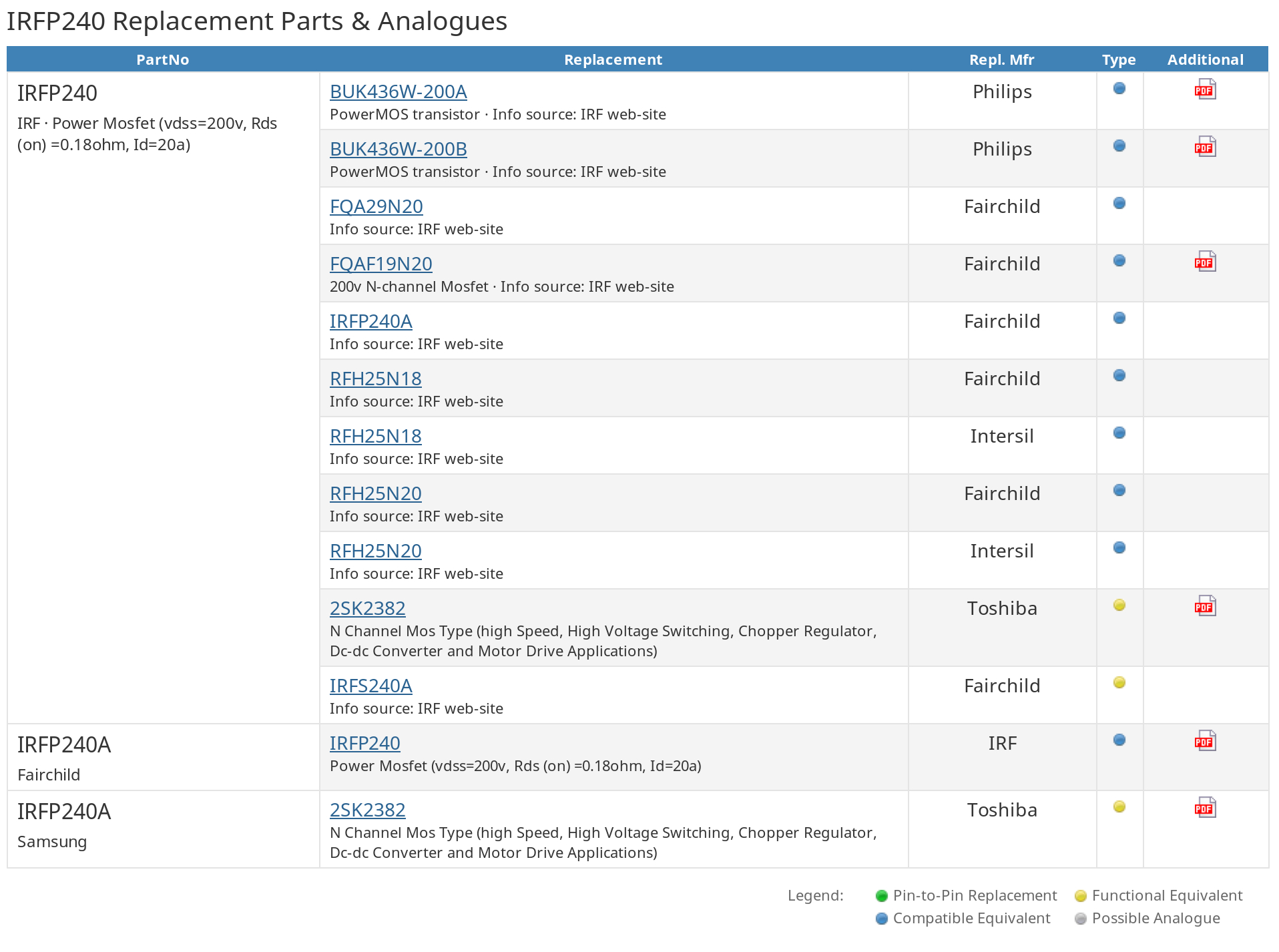Open the FQA29N20 part link
1279x952 pixels.
point(376,206)
